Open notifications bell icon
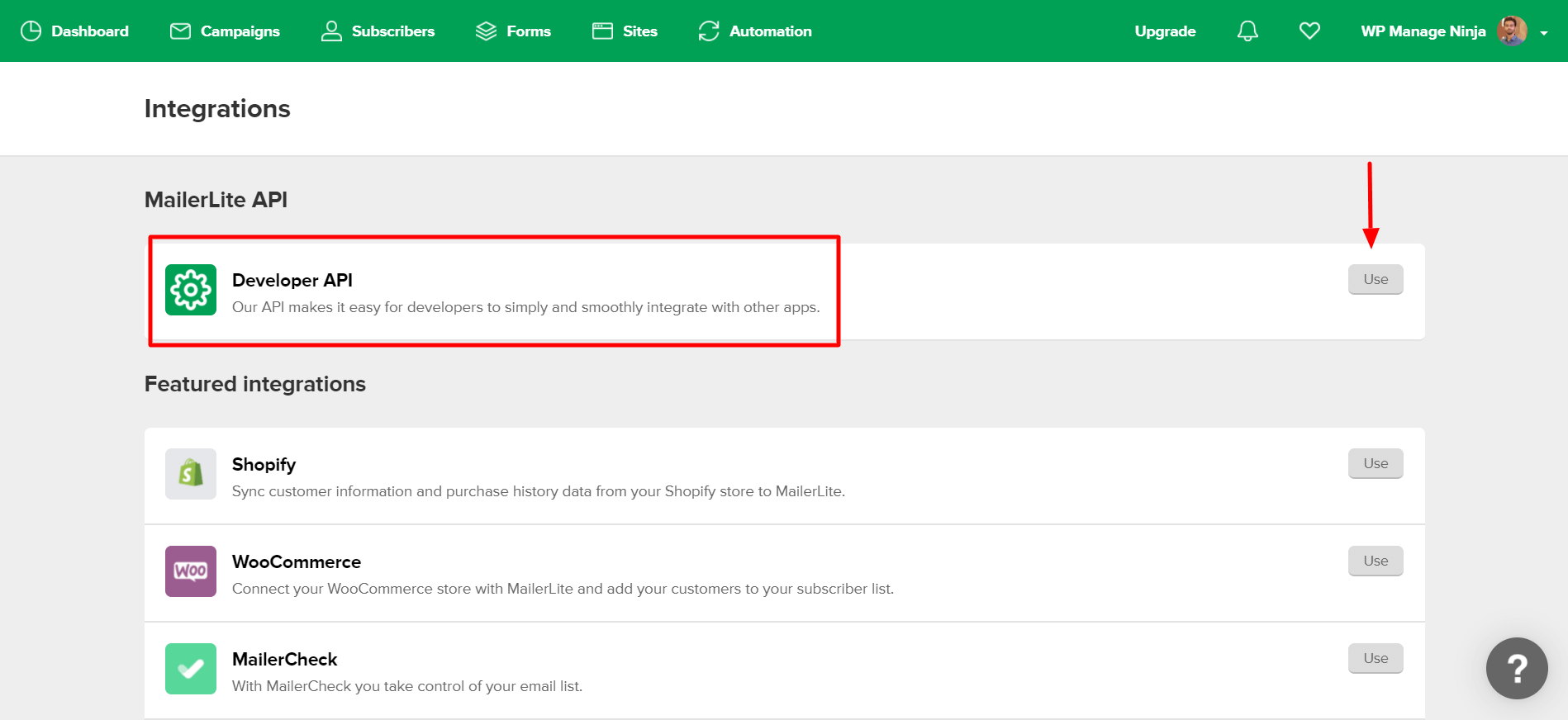Image resolution: width=1568 pixels, height=720 pixels. pos(1247,31)
